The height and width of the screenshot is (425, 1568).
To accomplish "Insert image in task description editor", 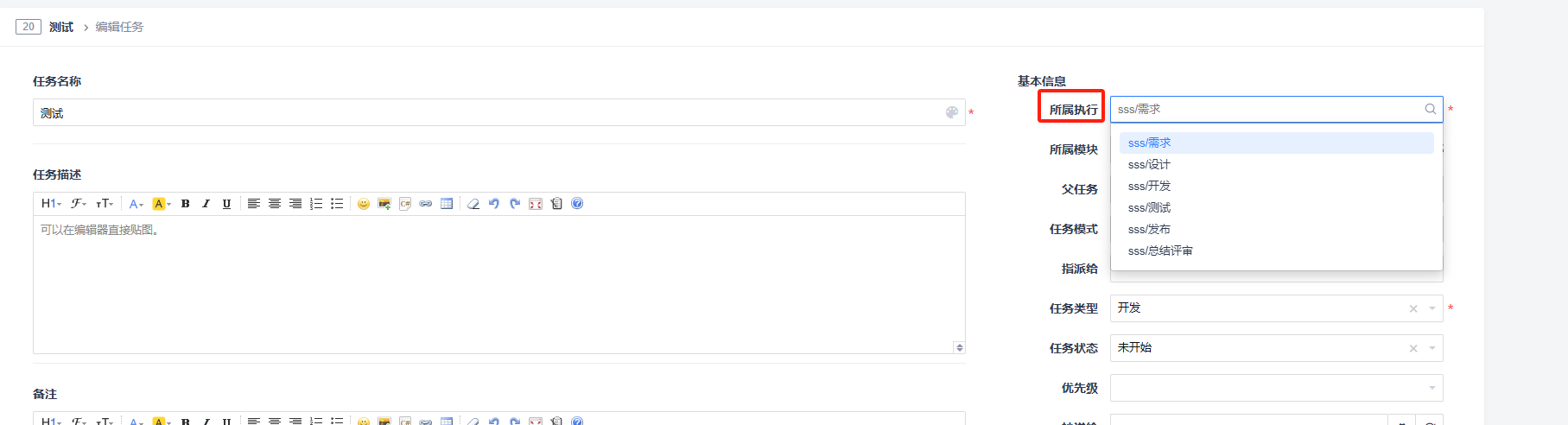I will [384, 204].
